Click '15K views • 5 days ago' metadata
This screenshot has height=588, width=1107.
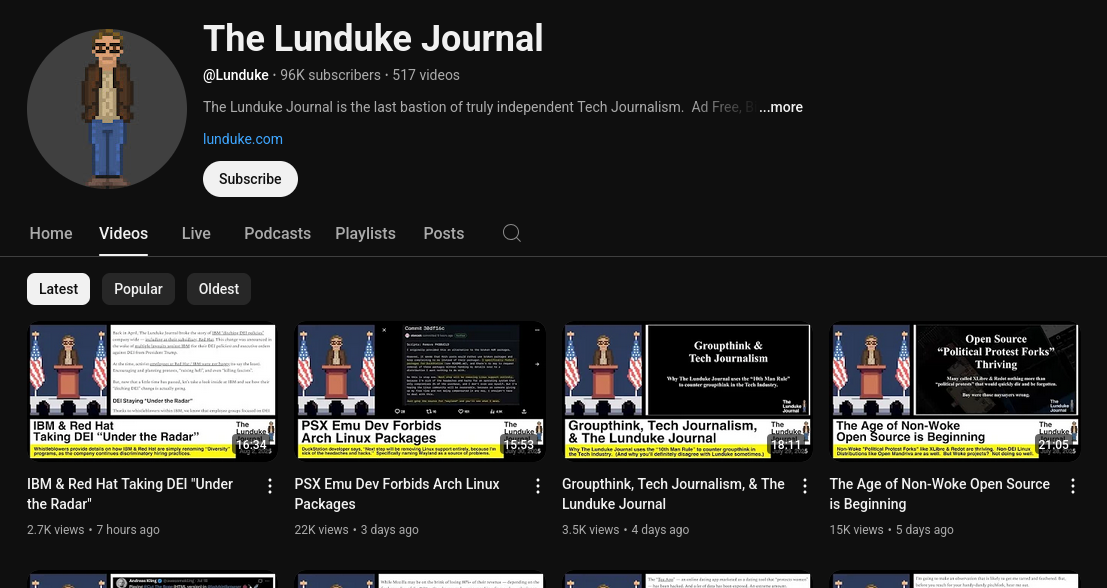[892, 530]
